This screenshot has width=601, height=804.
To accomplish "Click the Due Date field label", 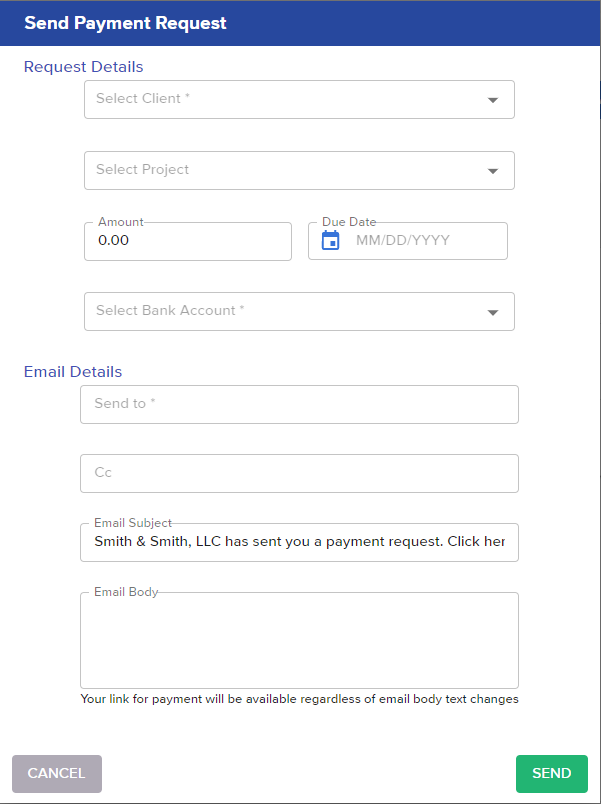I will (x=349, y=222).
